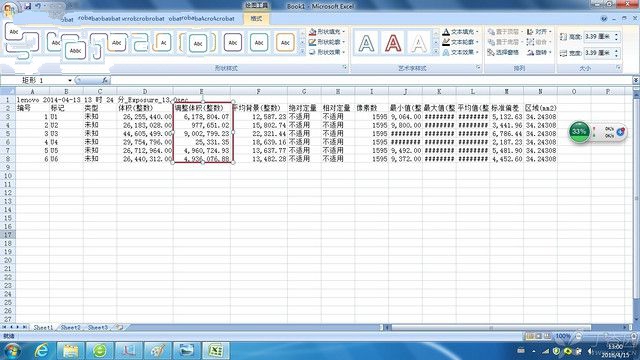
Task: Click the 高度 height input field
Action: tap(599, 37)
